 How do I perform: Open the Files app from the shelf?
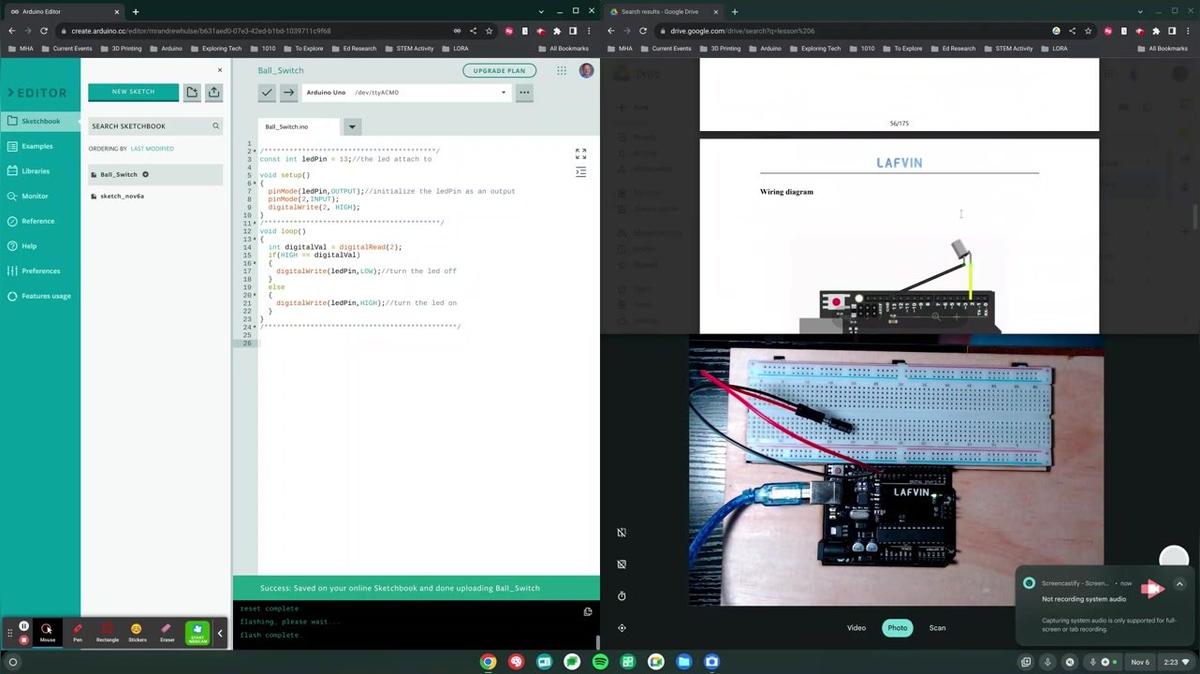(684, 662)
